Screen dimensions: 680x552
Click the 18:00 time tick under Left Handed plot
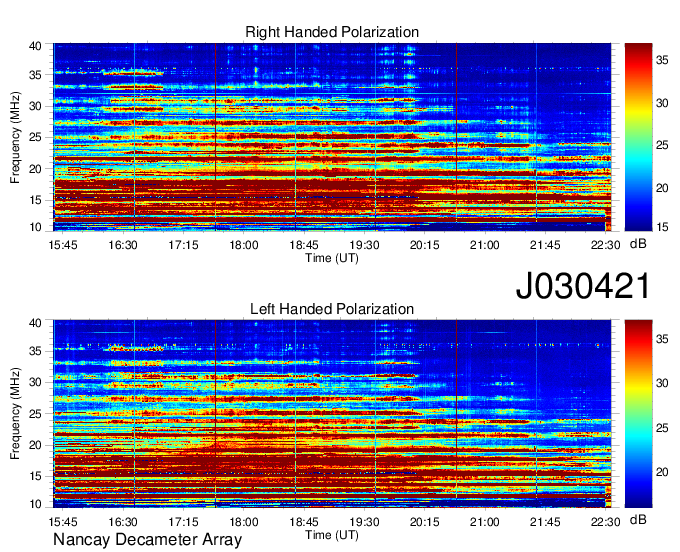coord(244,522)
